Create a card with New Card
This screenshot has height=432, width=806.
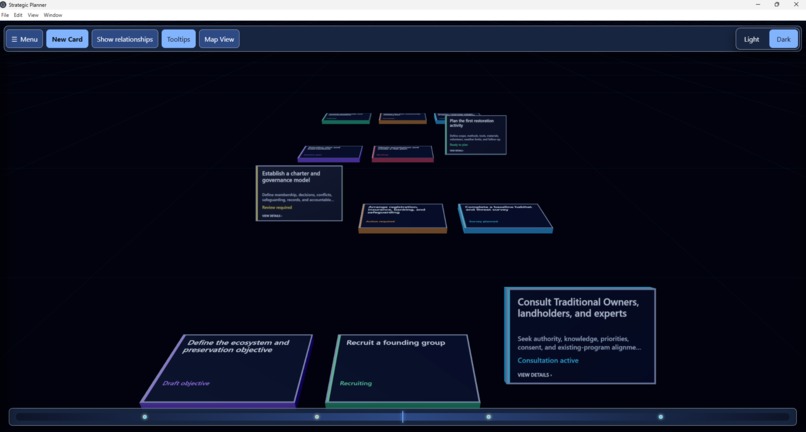pyautogui.click(x=67, y=39)
